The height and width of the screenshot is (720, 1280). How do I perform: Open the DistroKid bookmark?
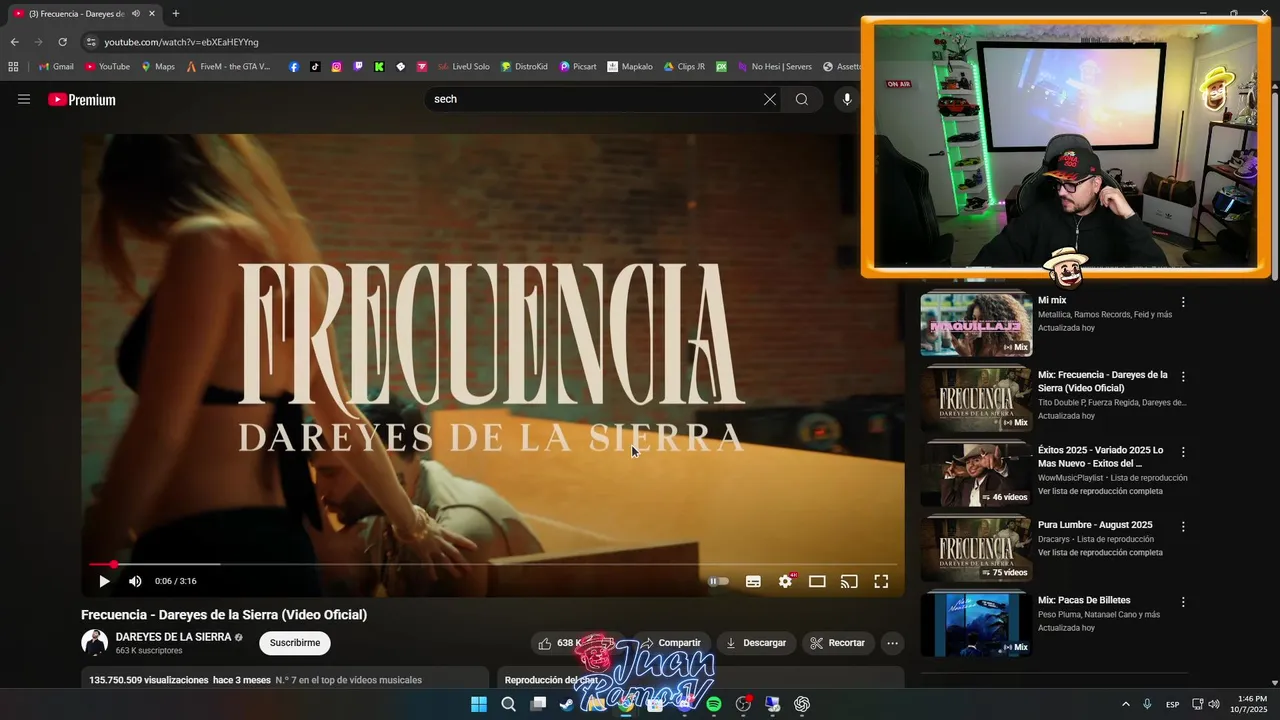point(524,67)
